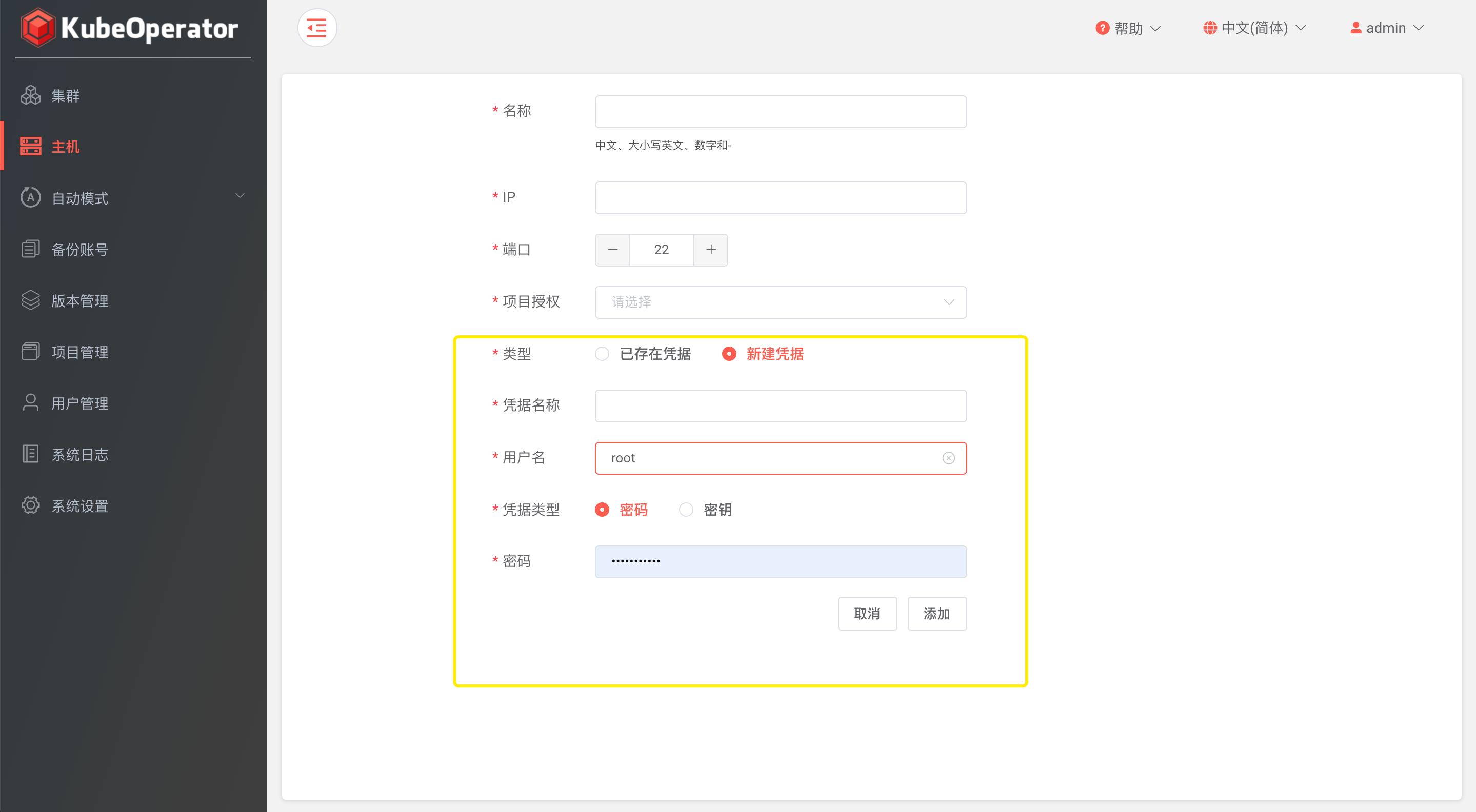This screenshot has height=812, width=1476.
Task: Focus the IP address input field
Action: coord(781,198)
